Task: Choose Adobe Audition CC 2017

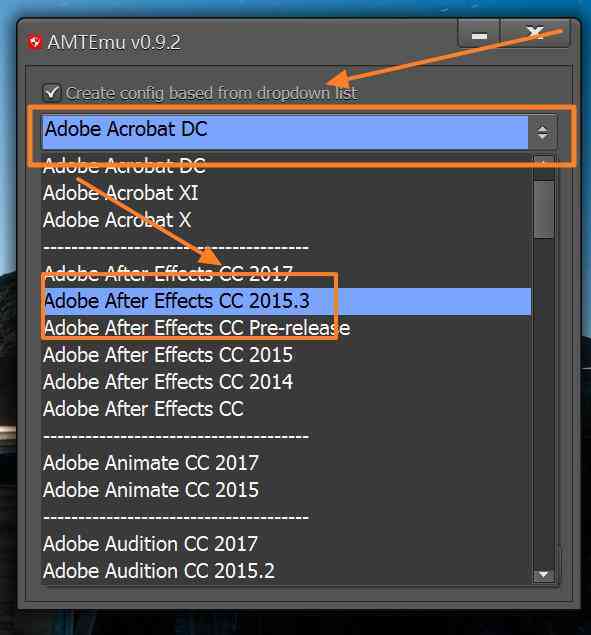Action: pyautogui.click(x=286, y=544)
